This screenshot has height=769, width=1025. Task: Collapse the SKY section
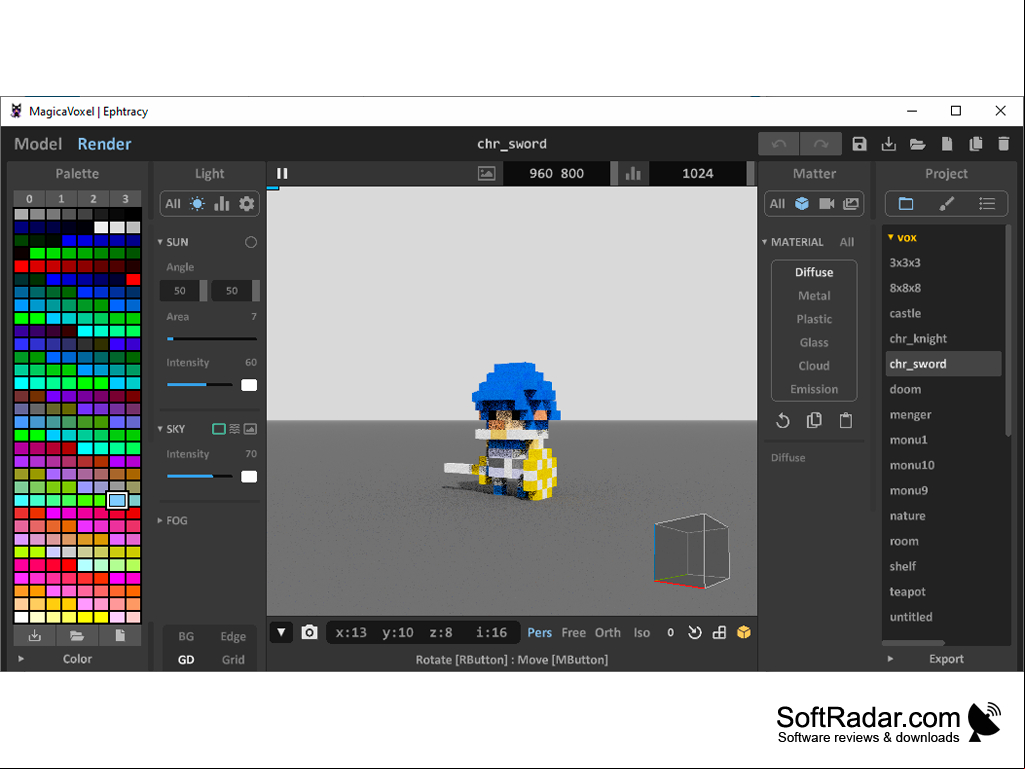[160, 429]
